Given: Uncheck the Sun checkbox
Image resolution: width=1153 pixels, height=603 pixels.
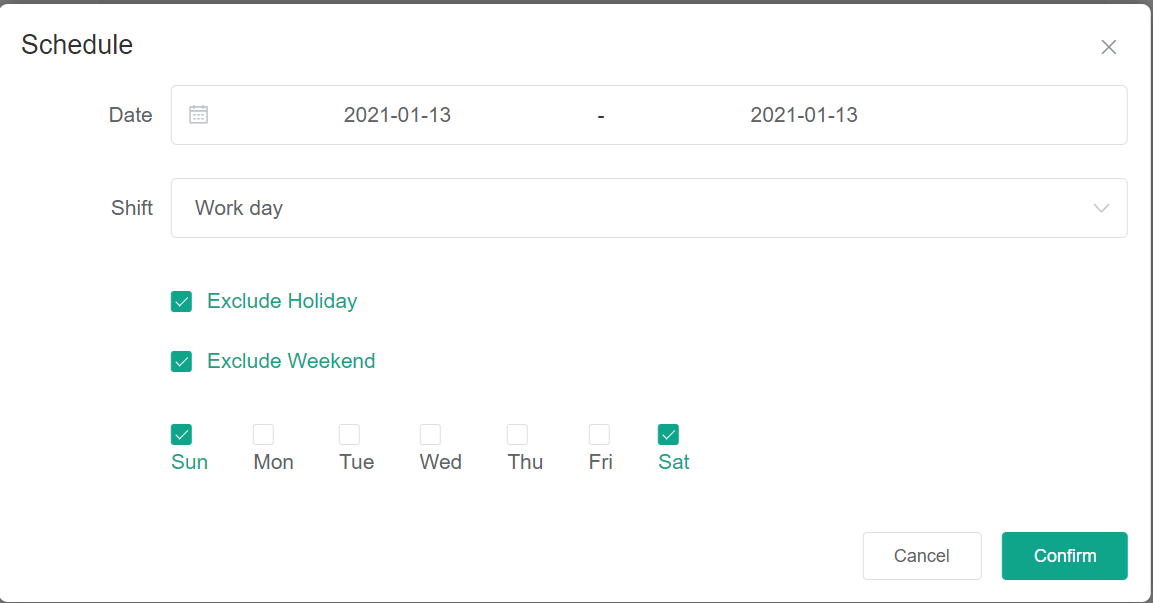Looking at the screenshot, I should point(181,434).
